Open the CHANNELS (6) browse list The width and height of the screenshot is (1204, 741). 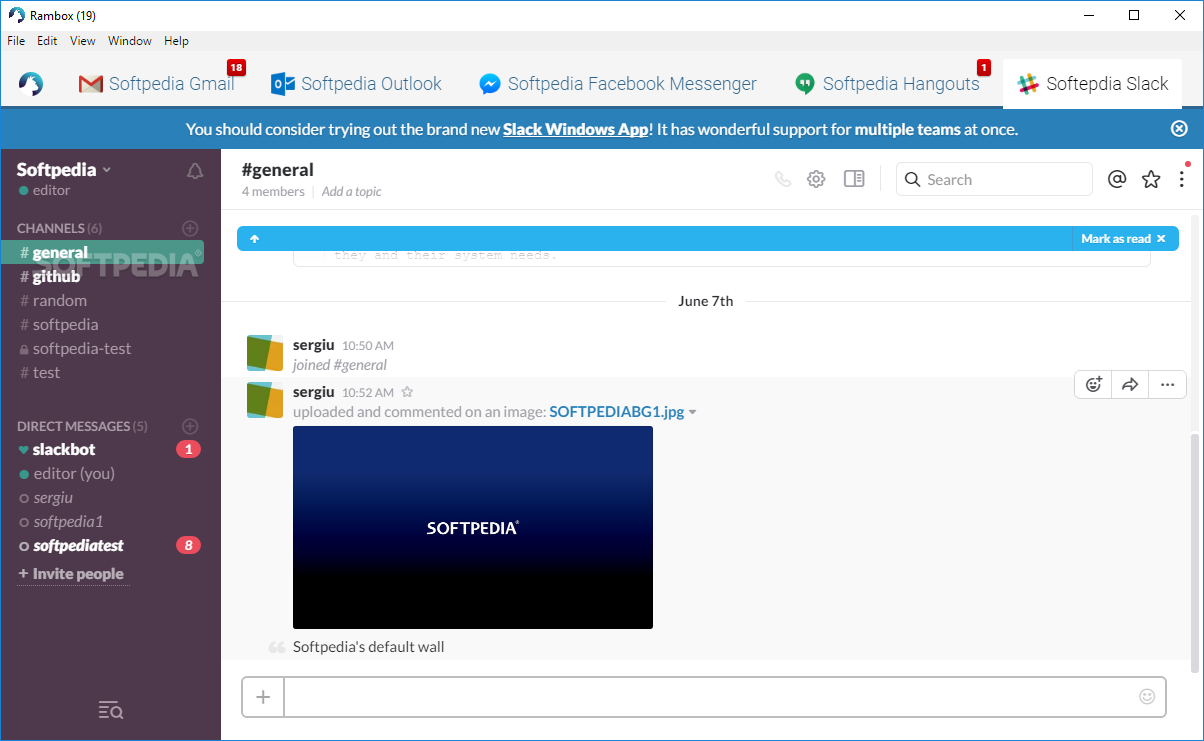tap(59, 228)
